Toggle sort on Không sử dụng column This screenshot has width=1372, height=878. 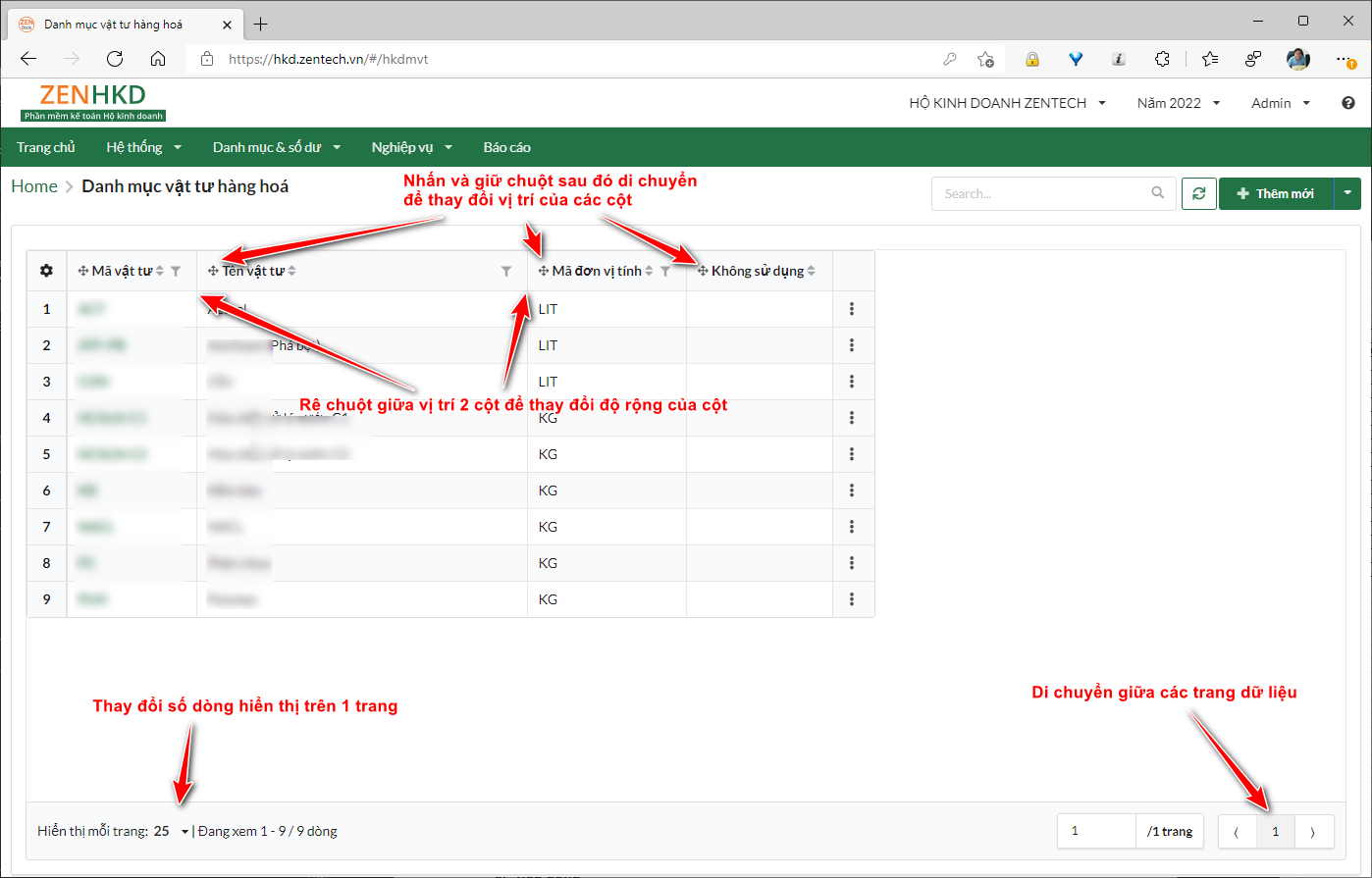click(812, 271)
